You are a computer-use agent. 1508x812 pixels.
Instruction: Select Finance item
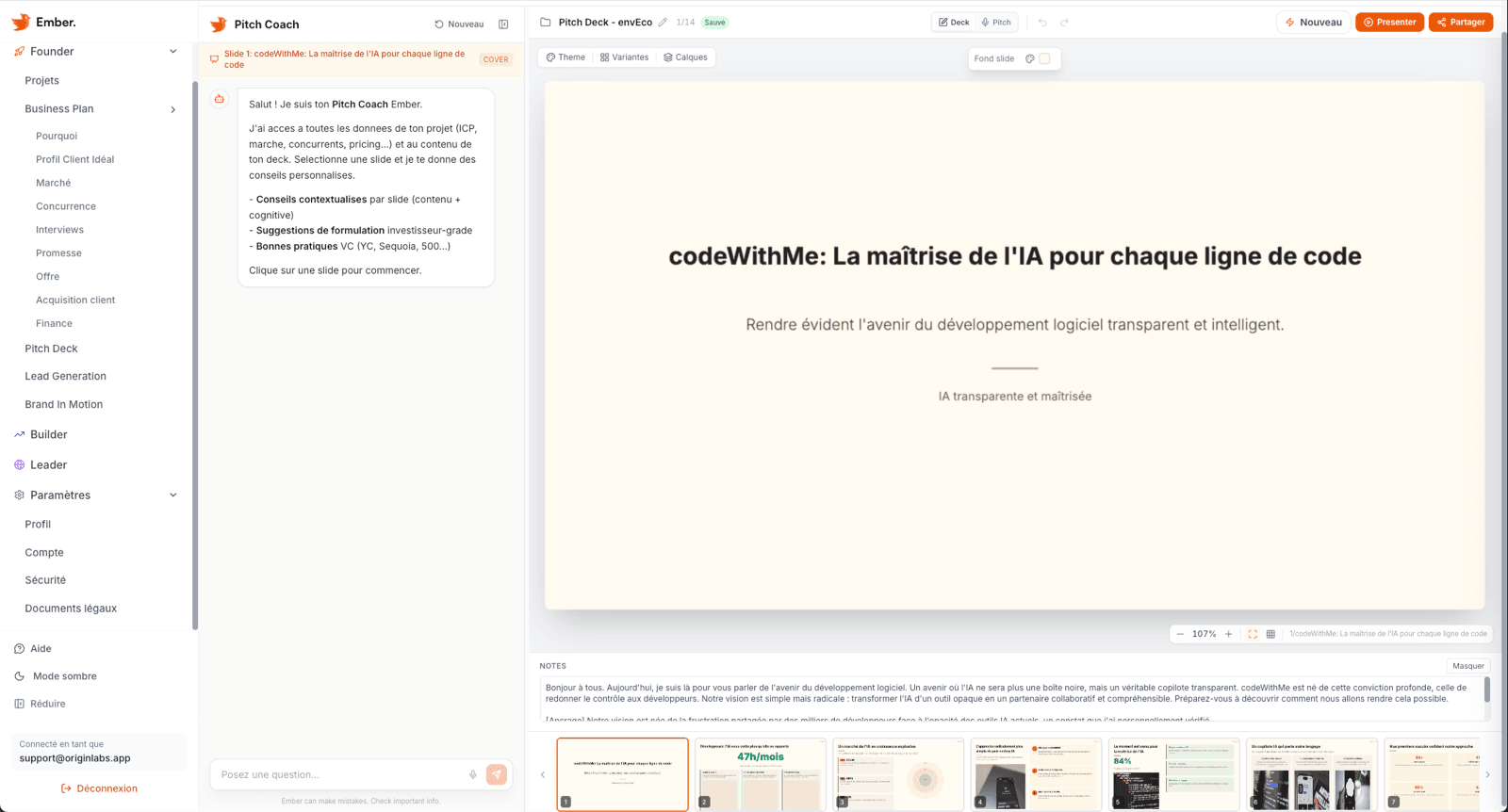54,323
